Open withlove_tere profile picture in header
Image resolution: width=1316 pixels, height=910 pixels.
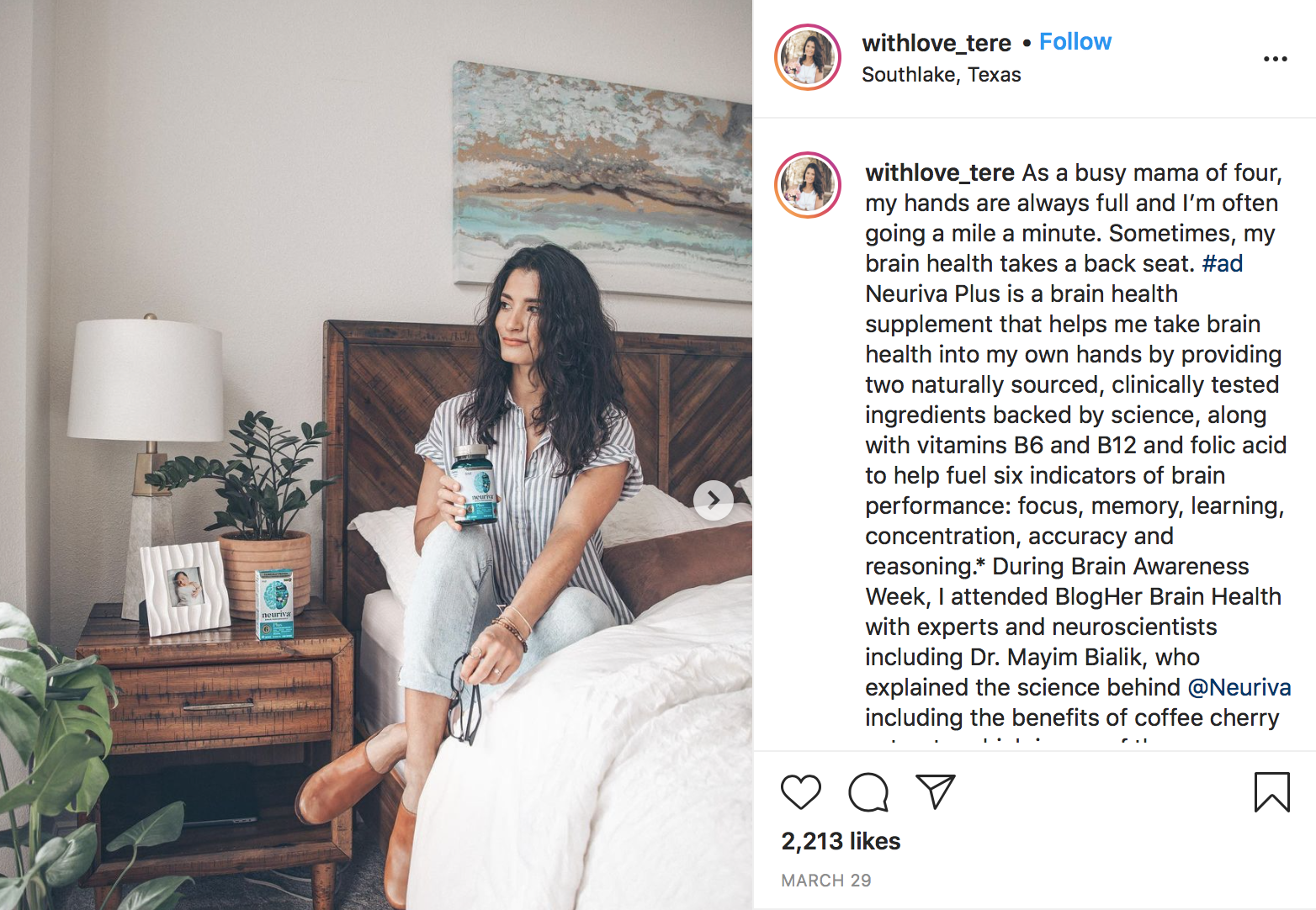(807, 57)
